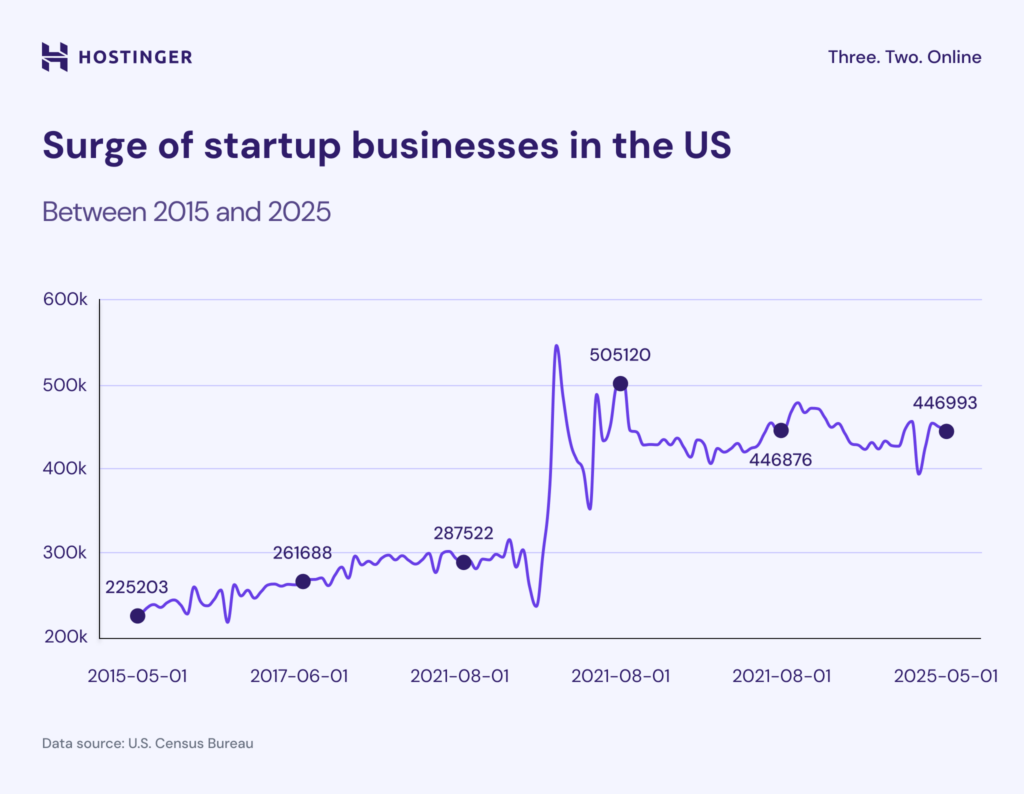Select the 287522 data point marker
The image size is (1024, 794).
pos(463,562)
